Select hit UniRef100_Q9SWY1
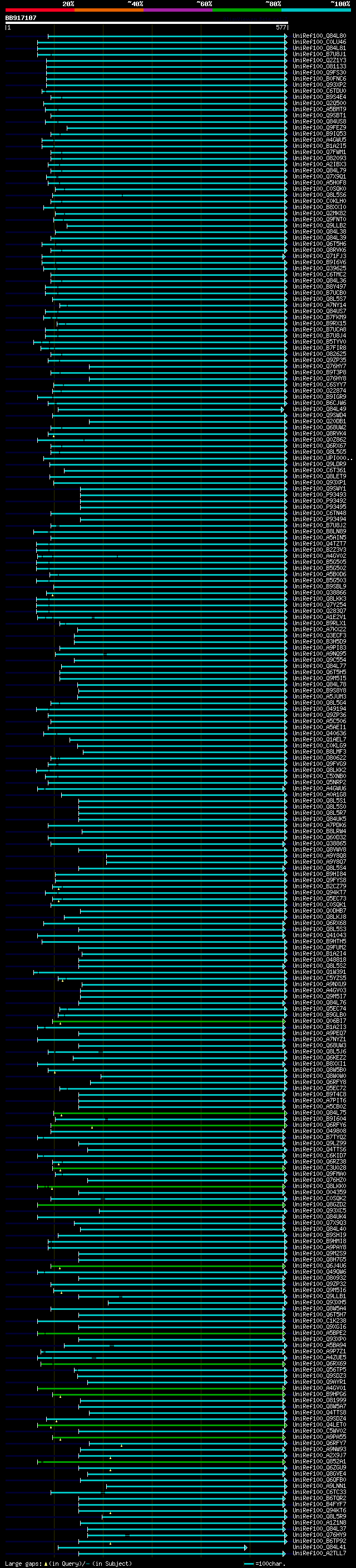The height and width of the screenshot is (1568, 356). (x=319, y=488)
